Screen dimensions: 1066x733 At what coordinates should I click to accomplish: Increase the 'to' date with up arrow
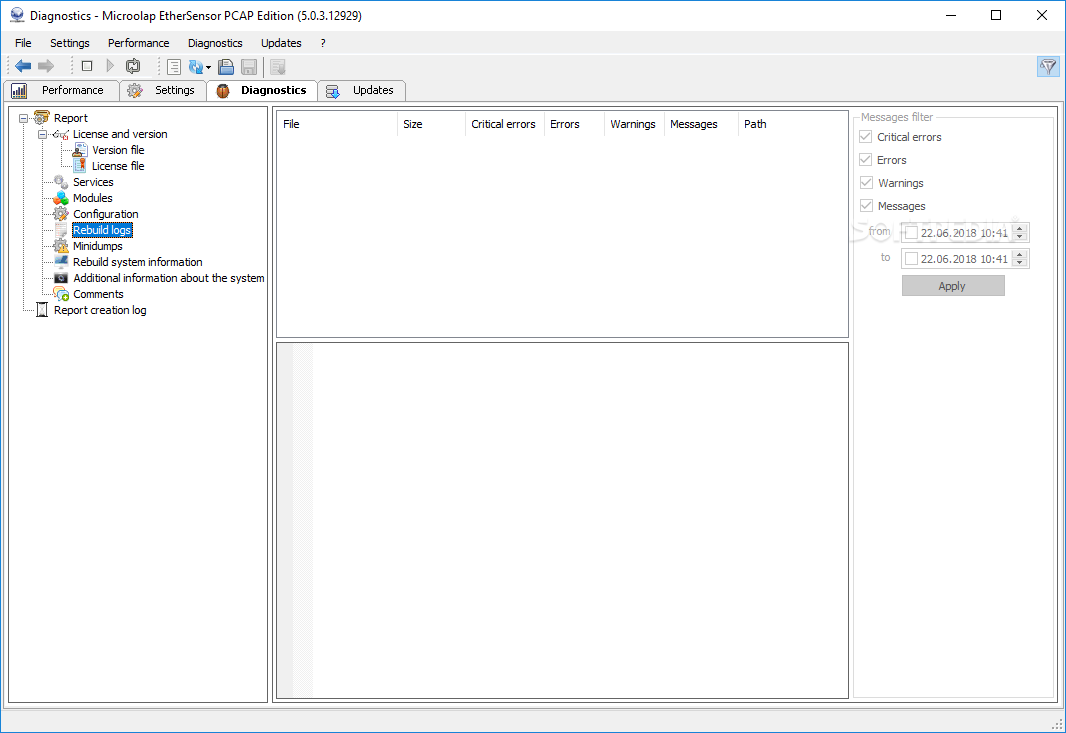coord(1020,254)
